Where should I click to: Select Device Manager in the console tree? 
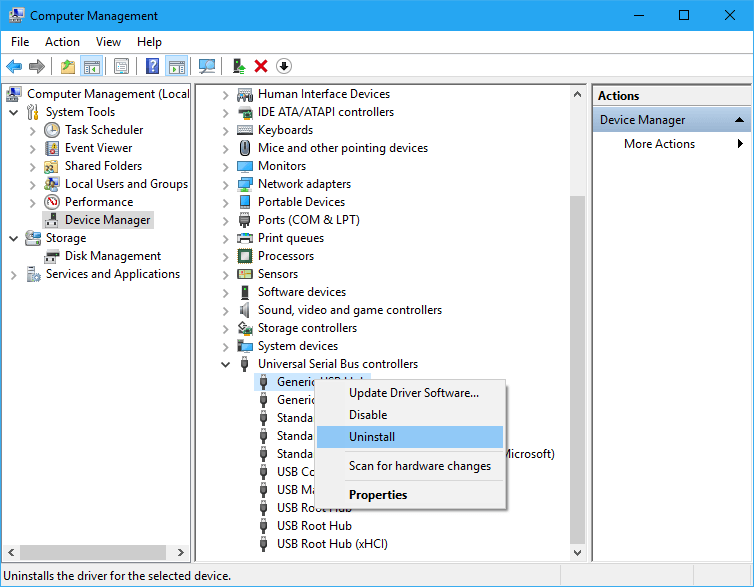point(107,220)
